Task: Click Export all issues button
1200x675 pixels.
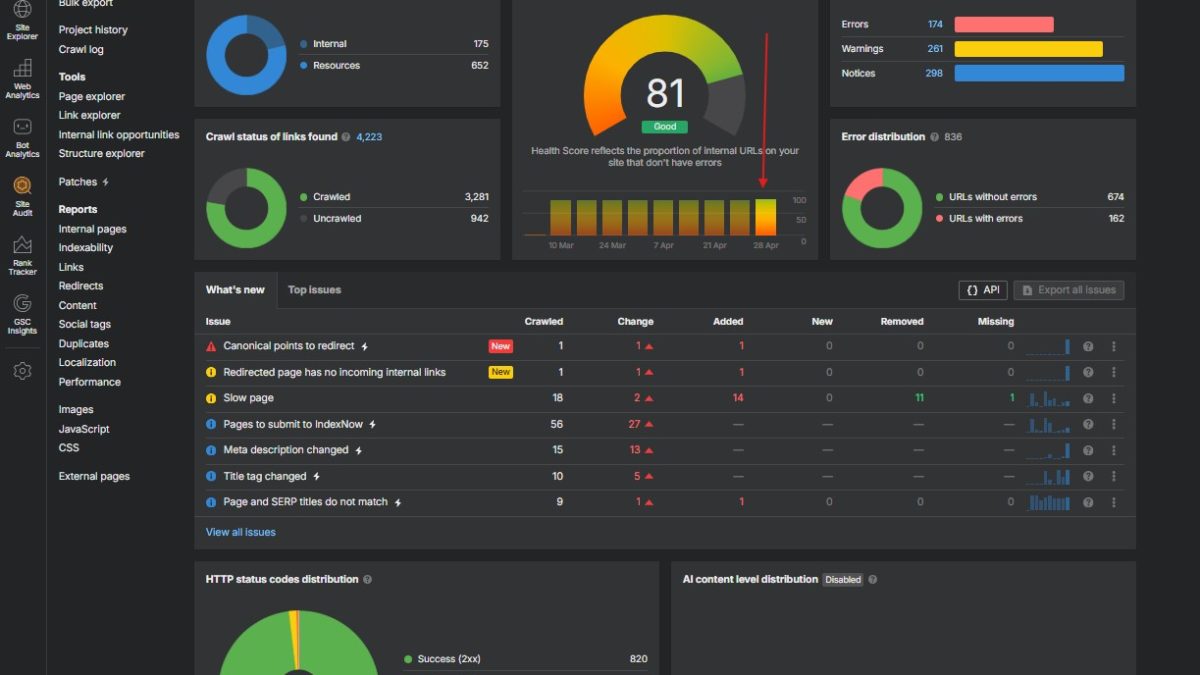Action: (x=1069, y=290)
